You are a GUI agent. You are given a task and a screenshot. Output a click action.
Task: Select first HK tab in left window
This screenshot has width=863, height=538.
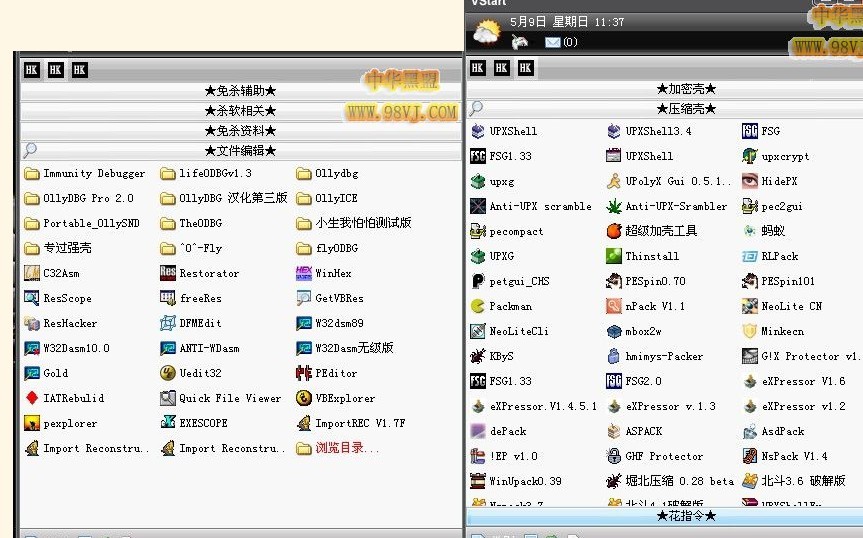point(31,70)
